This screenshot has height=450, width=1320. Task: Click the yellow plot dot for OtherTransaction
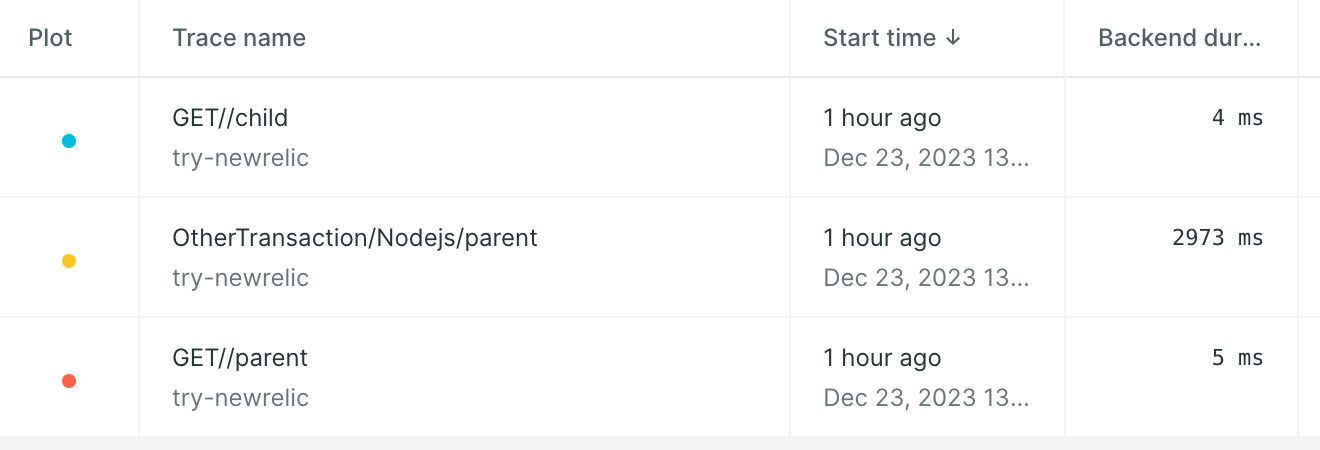click(69, 261)
